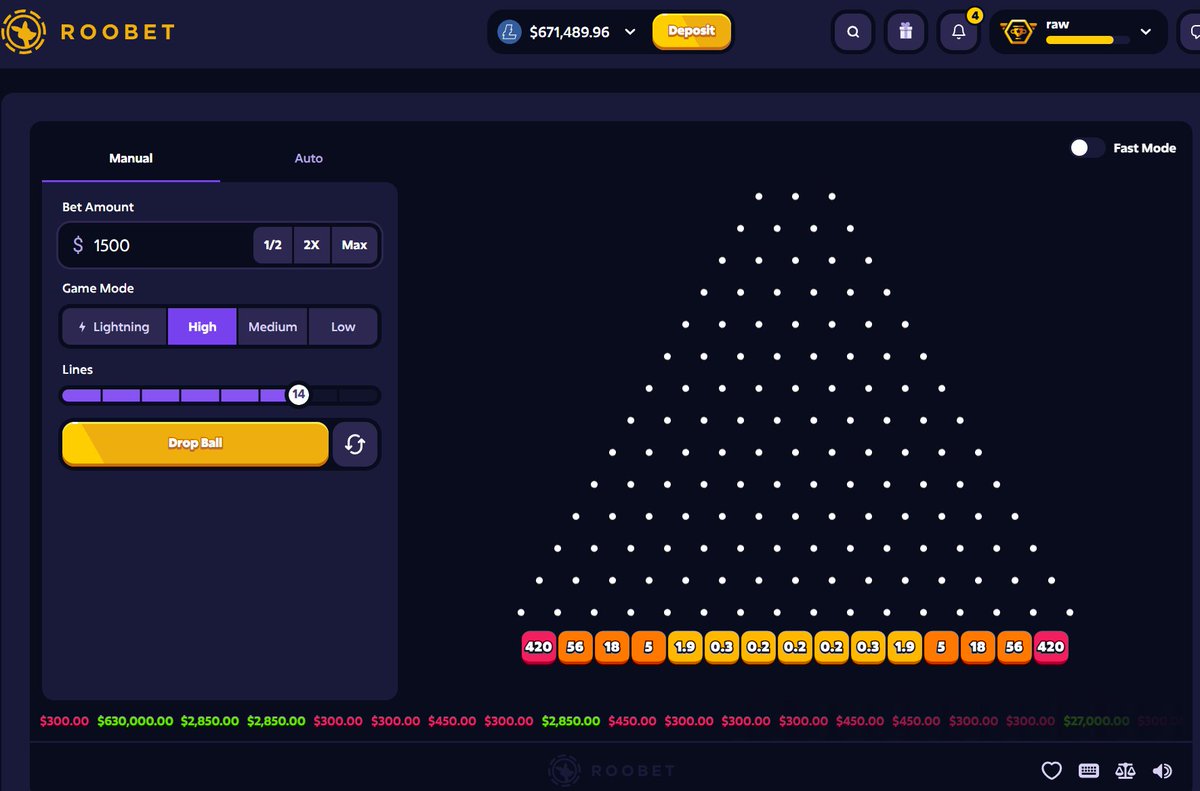Click the dollar sign in bet field

78,245
